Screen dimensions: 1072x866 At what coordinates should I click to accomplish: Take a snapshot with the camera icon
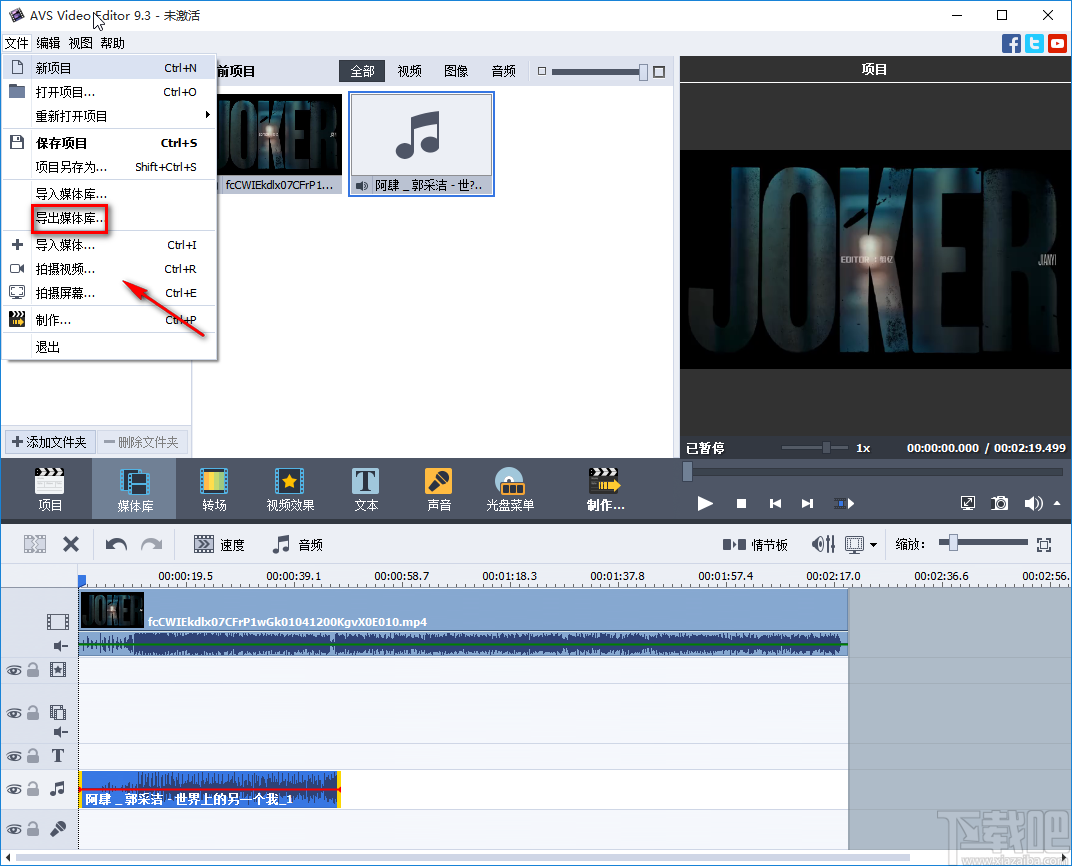999,503
